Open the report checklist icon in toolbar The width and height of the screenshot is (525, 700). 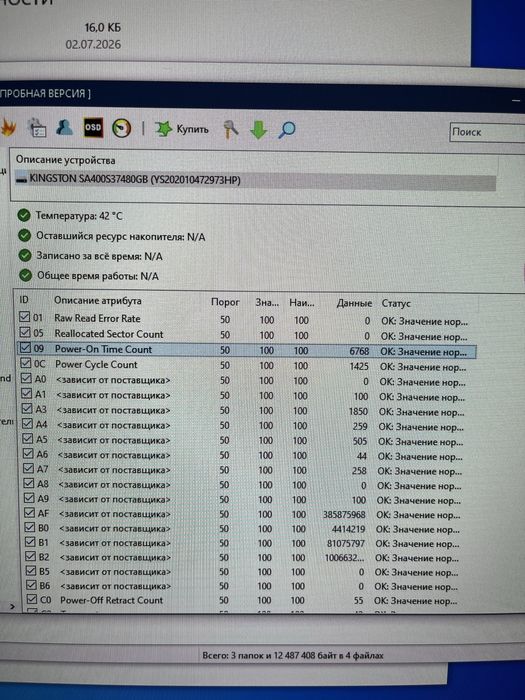point(37,128)
